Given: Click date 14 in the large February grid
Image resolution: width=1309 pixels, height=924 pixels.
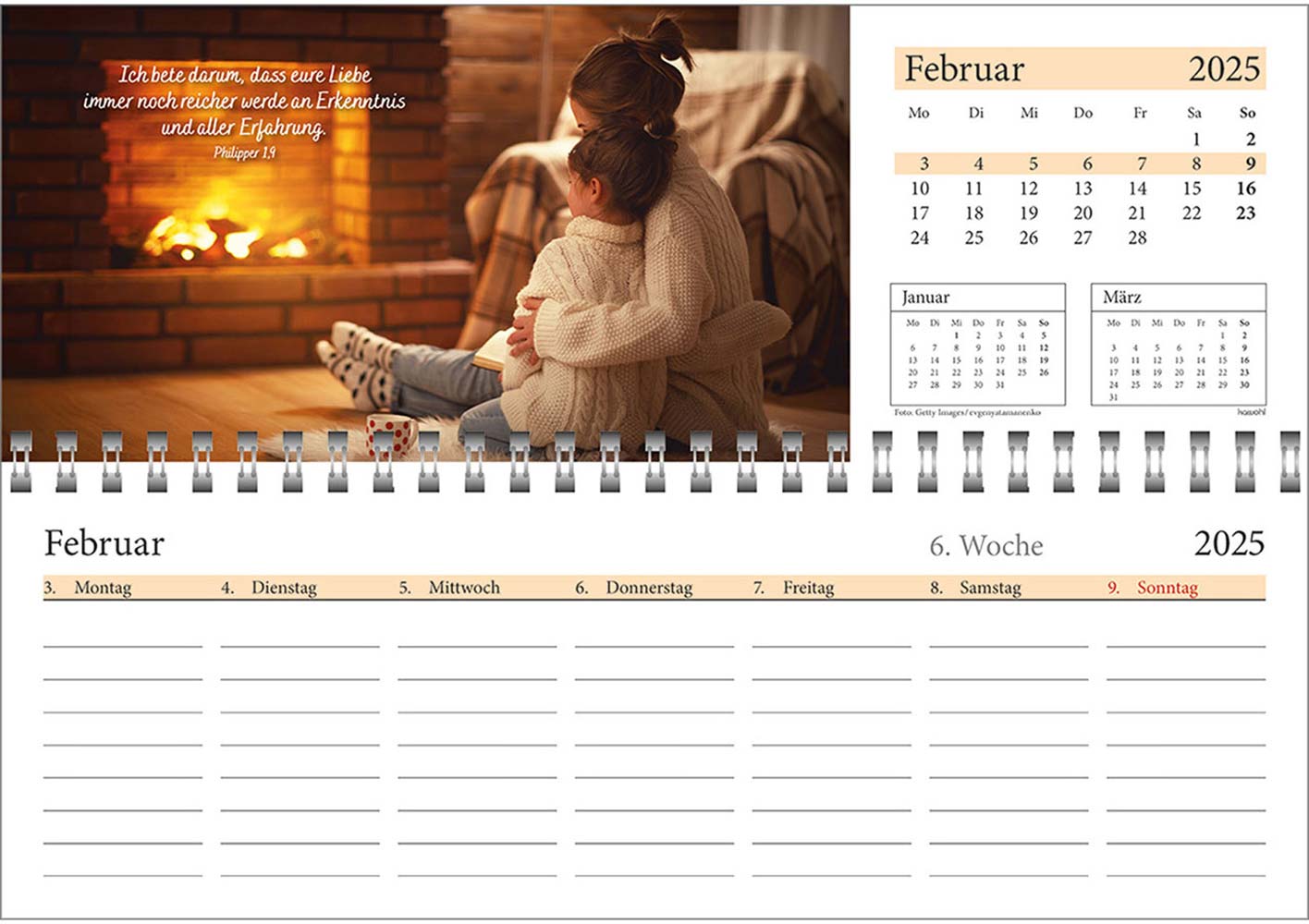Looking at the screenshot, I should (x=1137, y=188).
